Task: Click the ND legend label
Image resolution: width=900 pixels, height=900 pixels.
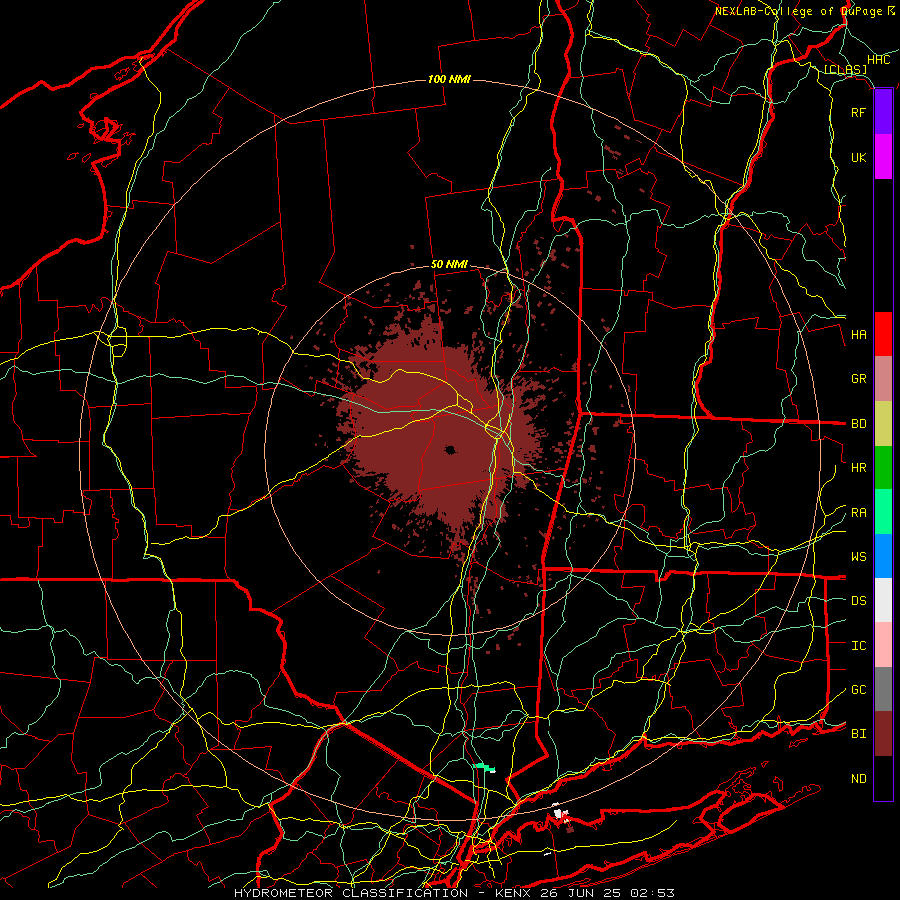Action: 858,779
